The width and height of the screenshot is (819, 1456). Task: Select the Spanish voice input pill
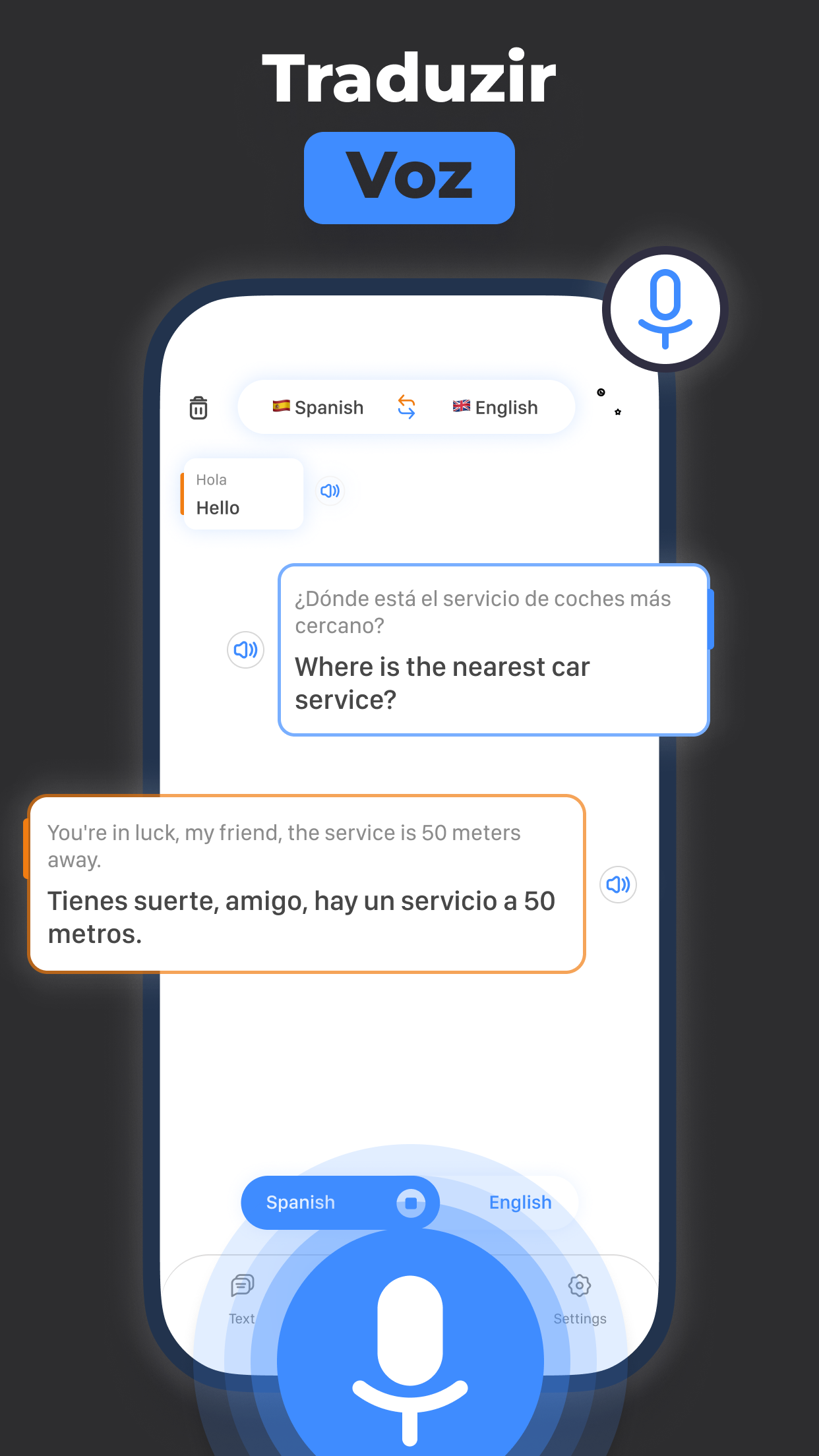pos(340,1203)
